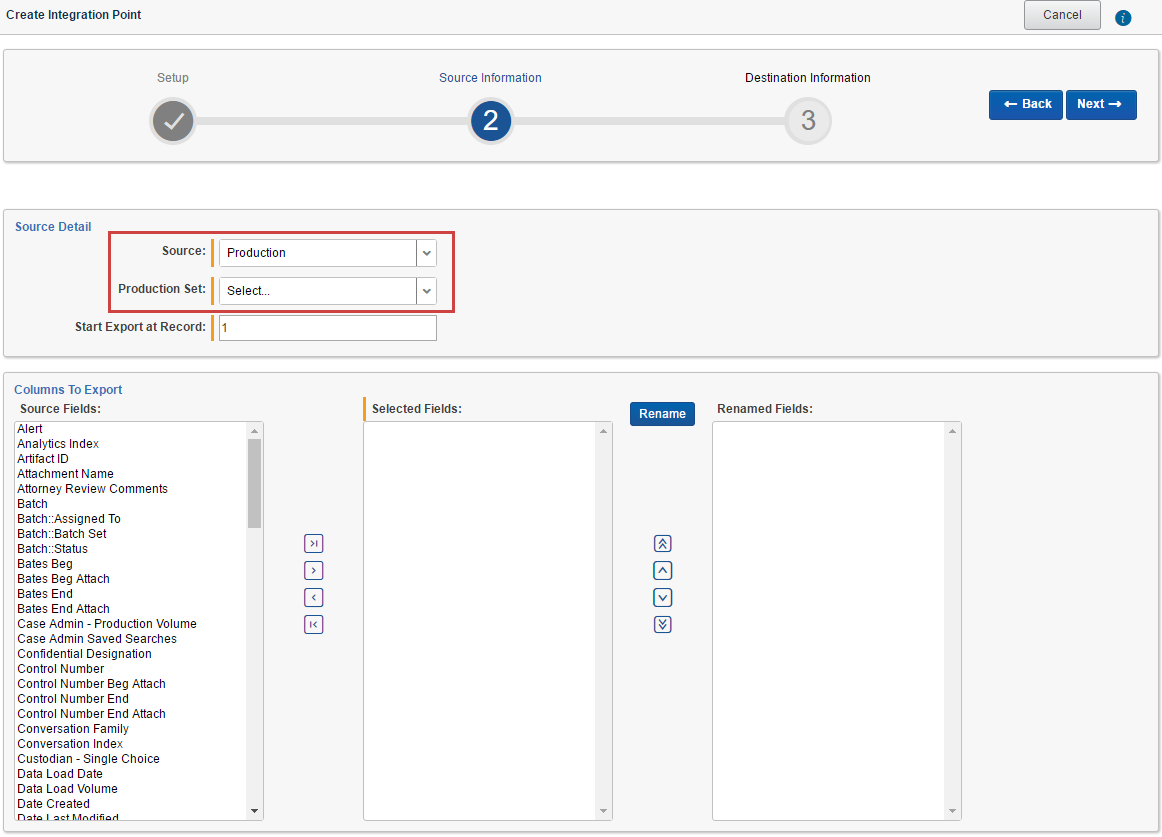
Task: Remove highlighted field from selected fields
Action: pyautogui.click(x=313, y=598)
